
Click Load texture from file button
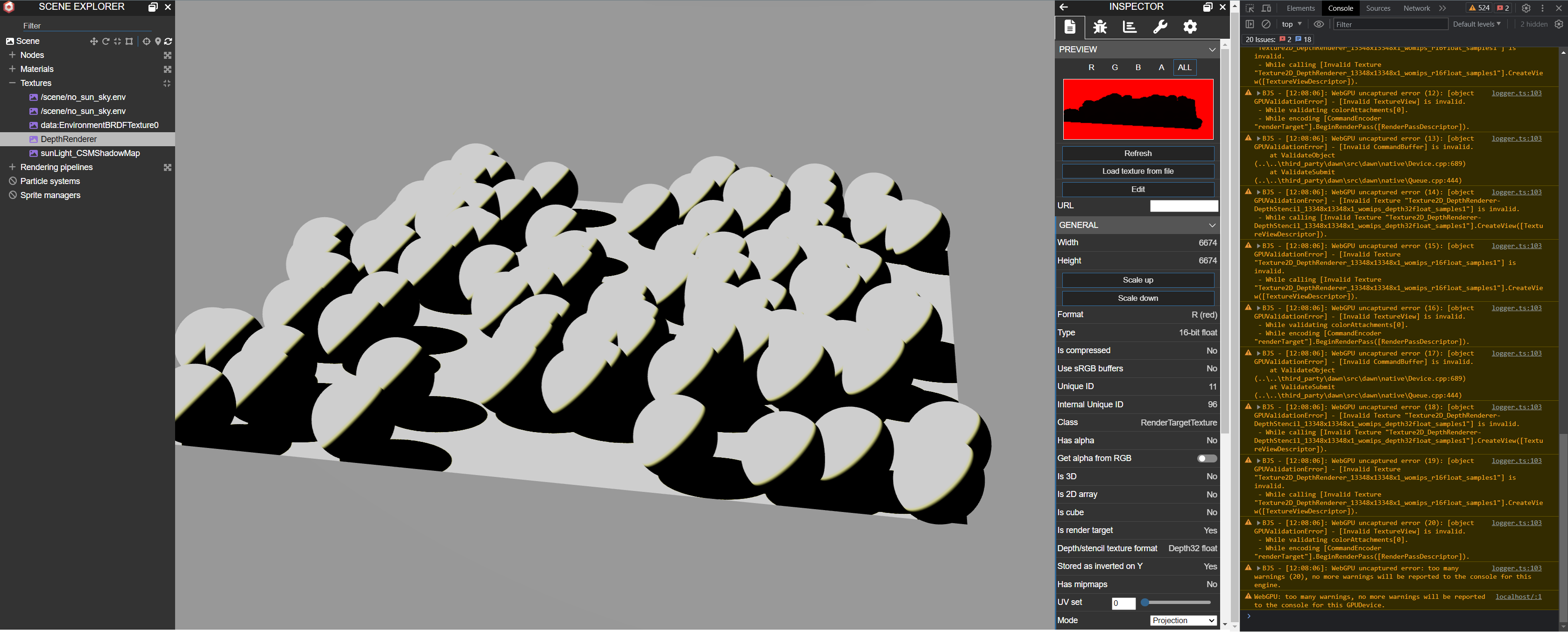coord(1137,171)
